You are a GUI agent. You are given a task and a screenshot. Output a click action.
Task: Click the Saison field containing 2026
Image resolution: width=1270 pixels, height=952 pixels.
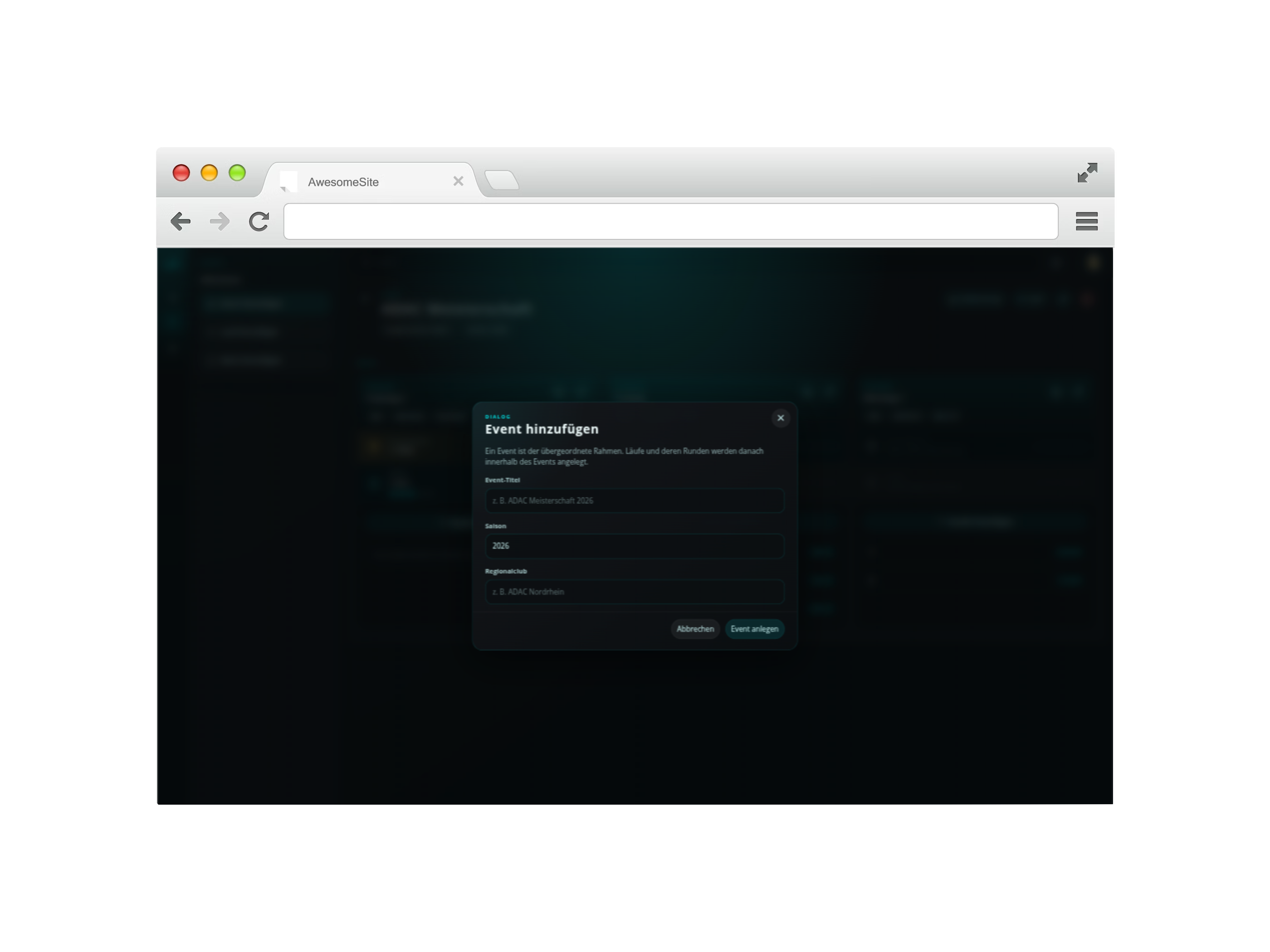tap(635, 546)
